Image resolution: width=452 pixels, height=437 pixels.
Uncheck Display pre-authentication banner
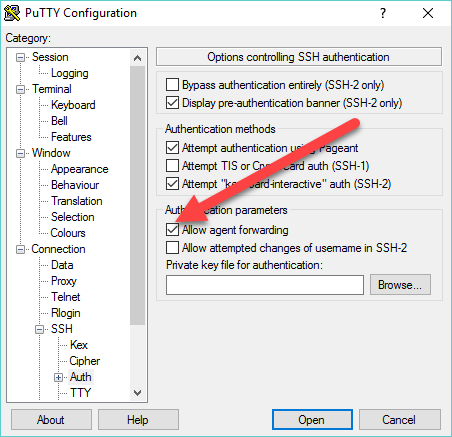point(172,103)
